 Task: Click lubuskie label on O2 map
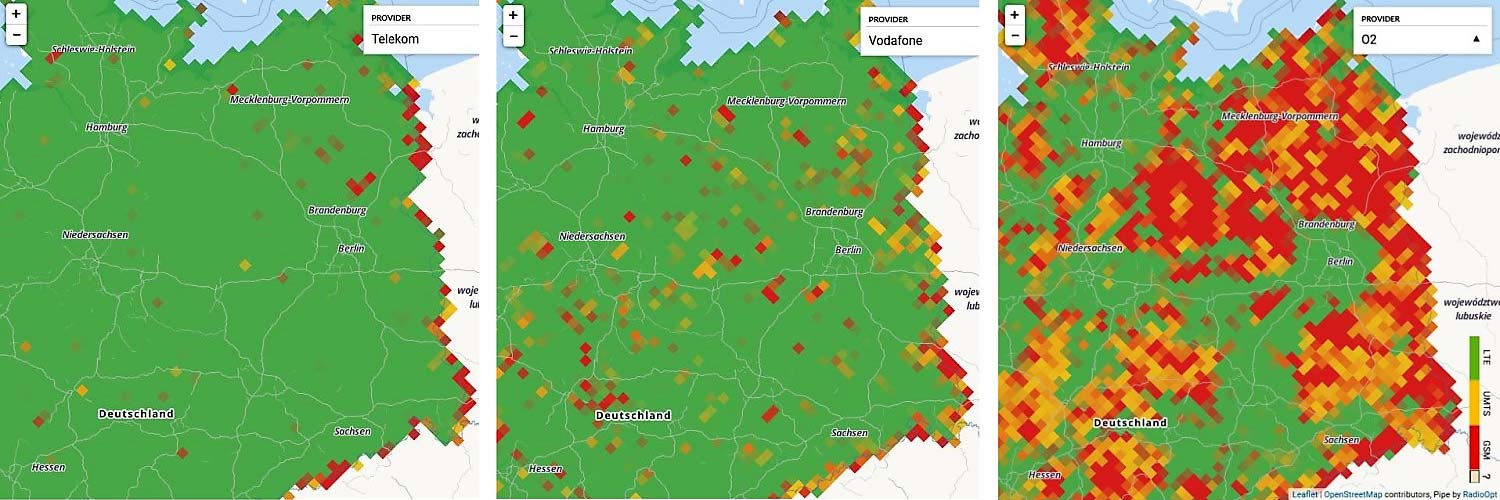click(1472, 315)
